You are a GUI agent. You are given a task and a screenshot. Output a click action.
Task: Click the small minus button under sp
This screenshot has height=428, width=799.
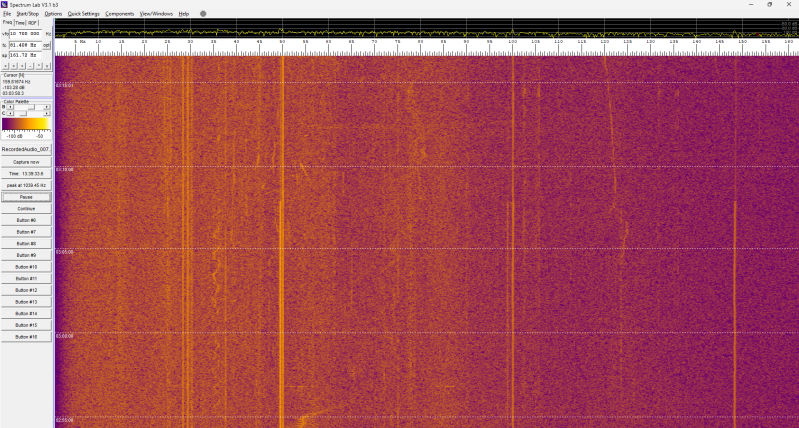pyautogui.click(x=31, y=66)
